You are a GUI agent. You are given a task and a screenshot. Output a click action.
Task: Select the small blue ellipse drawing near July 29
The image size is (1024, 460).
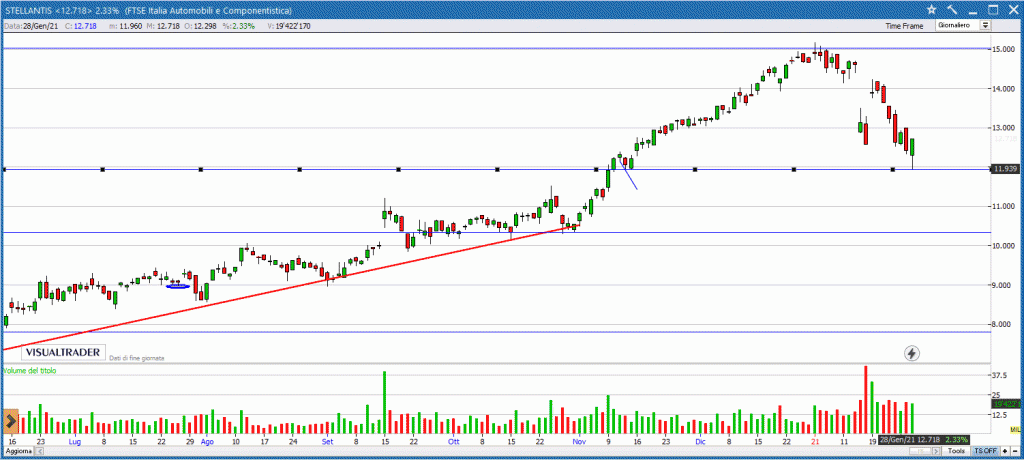178,286
